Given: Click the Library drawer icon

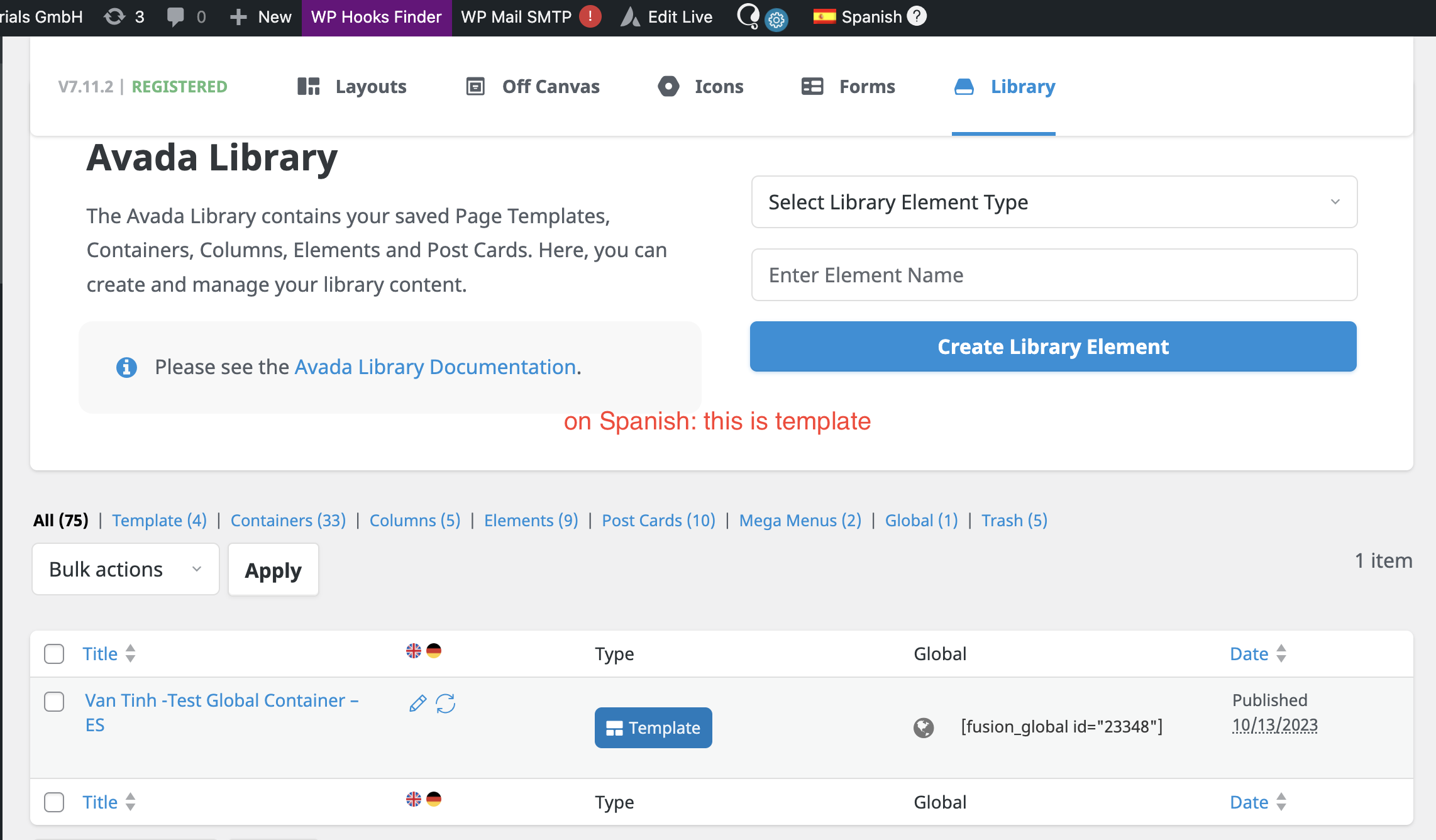Looking at the screenshot, I should (964, 87).
